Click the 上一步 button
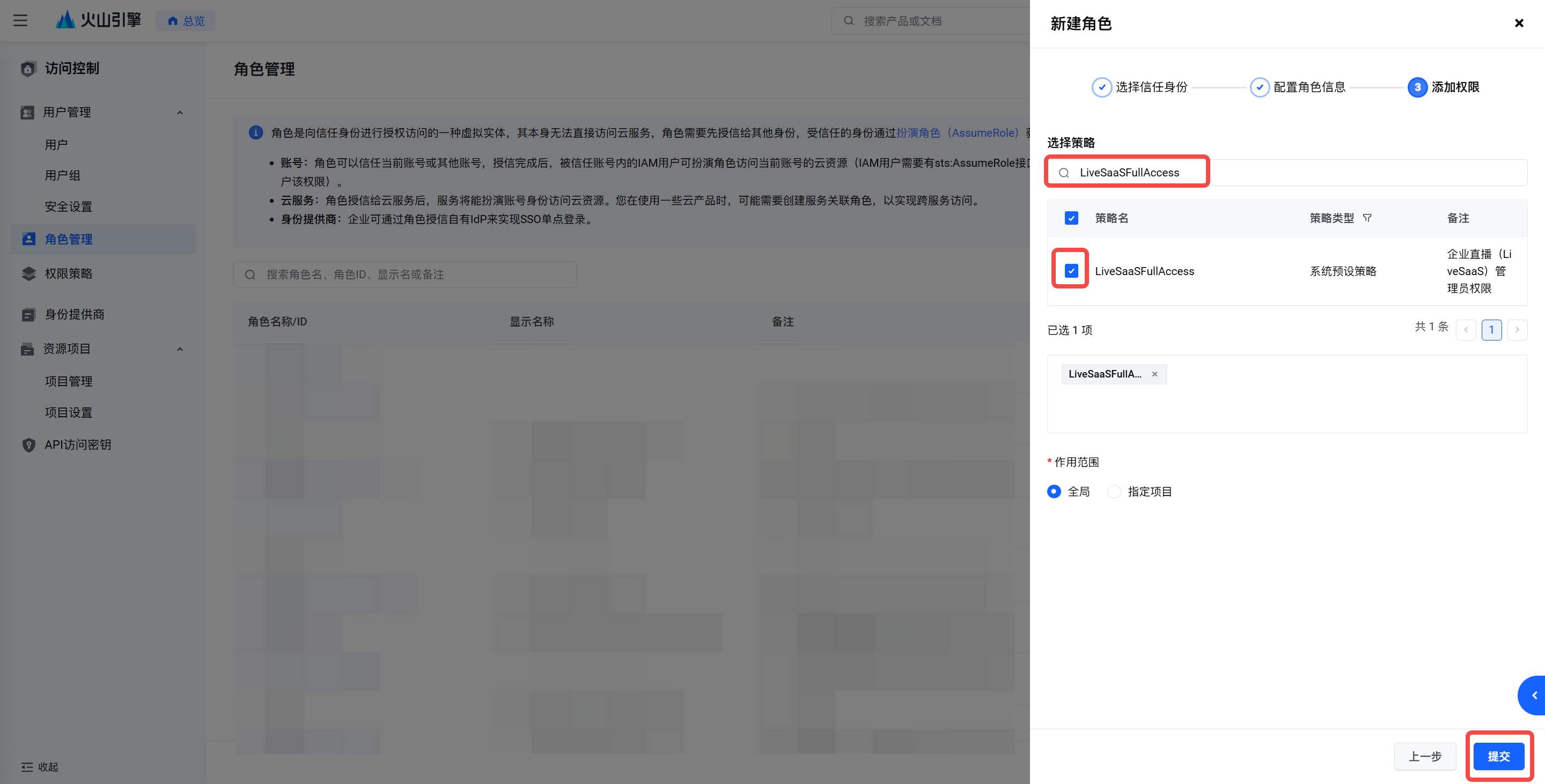This screenshot has width=1545, height=784. click(x=1425, y=757)
